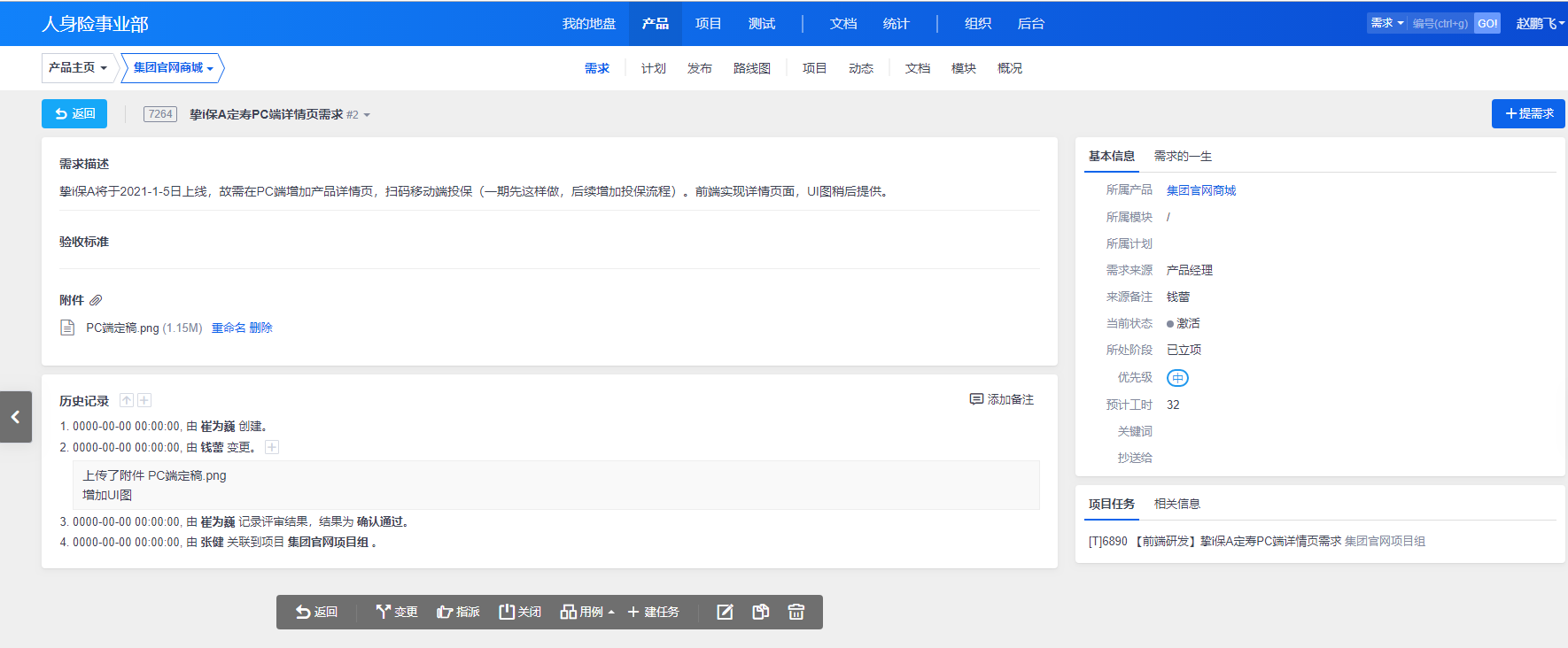
Task: Click 关闭 (close) in the bottom toolbar
Action: coord(520,612)
